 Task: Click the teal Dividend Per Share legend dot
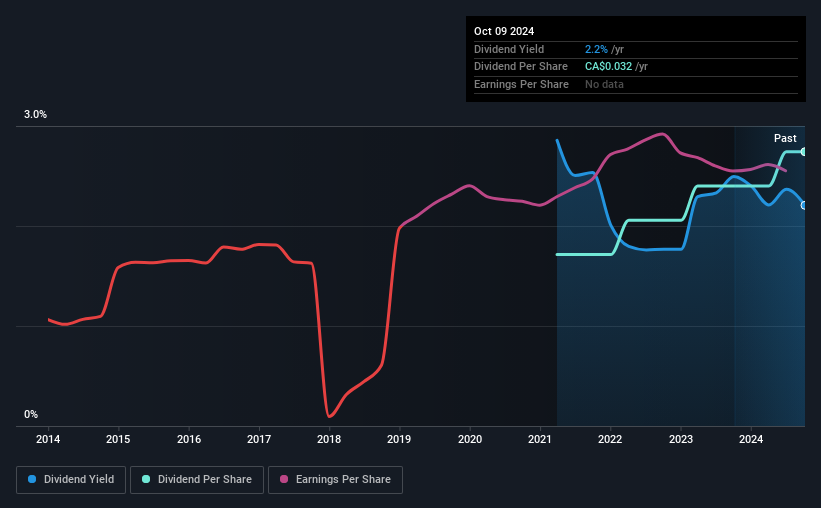(146, 479)
